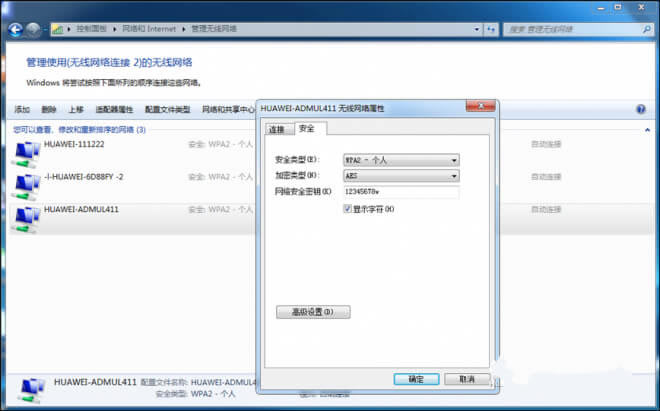Image resolution: width=660 pixels, height=411 pixels.
Task: Select the -I-HUAWEI-6D88FY -2 network name
Action: pos(83,176)
